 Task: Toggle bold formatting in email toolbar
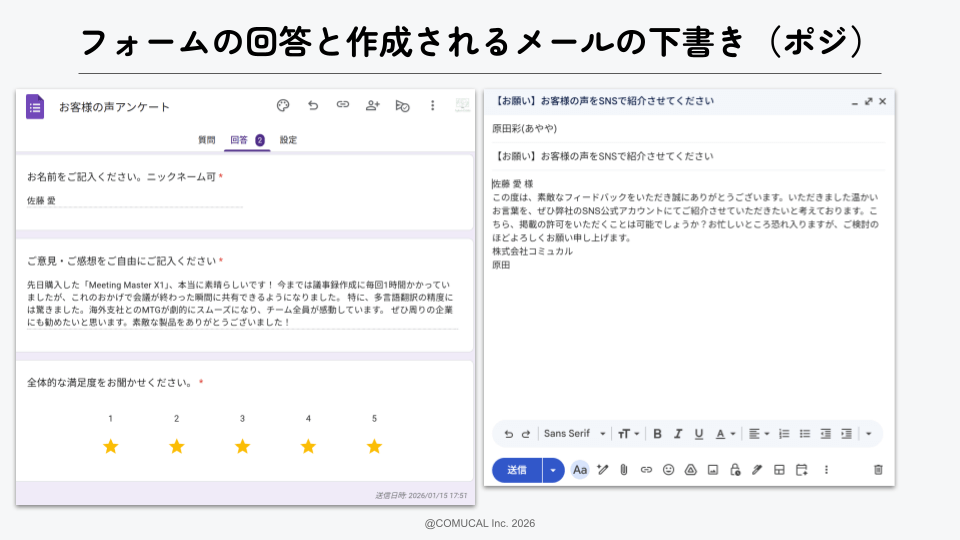(x=657, y=433)
